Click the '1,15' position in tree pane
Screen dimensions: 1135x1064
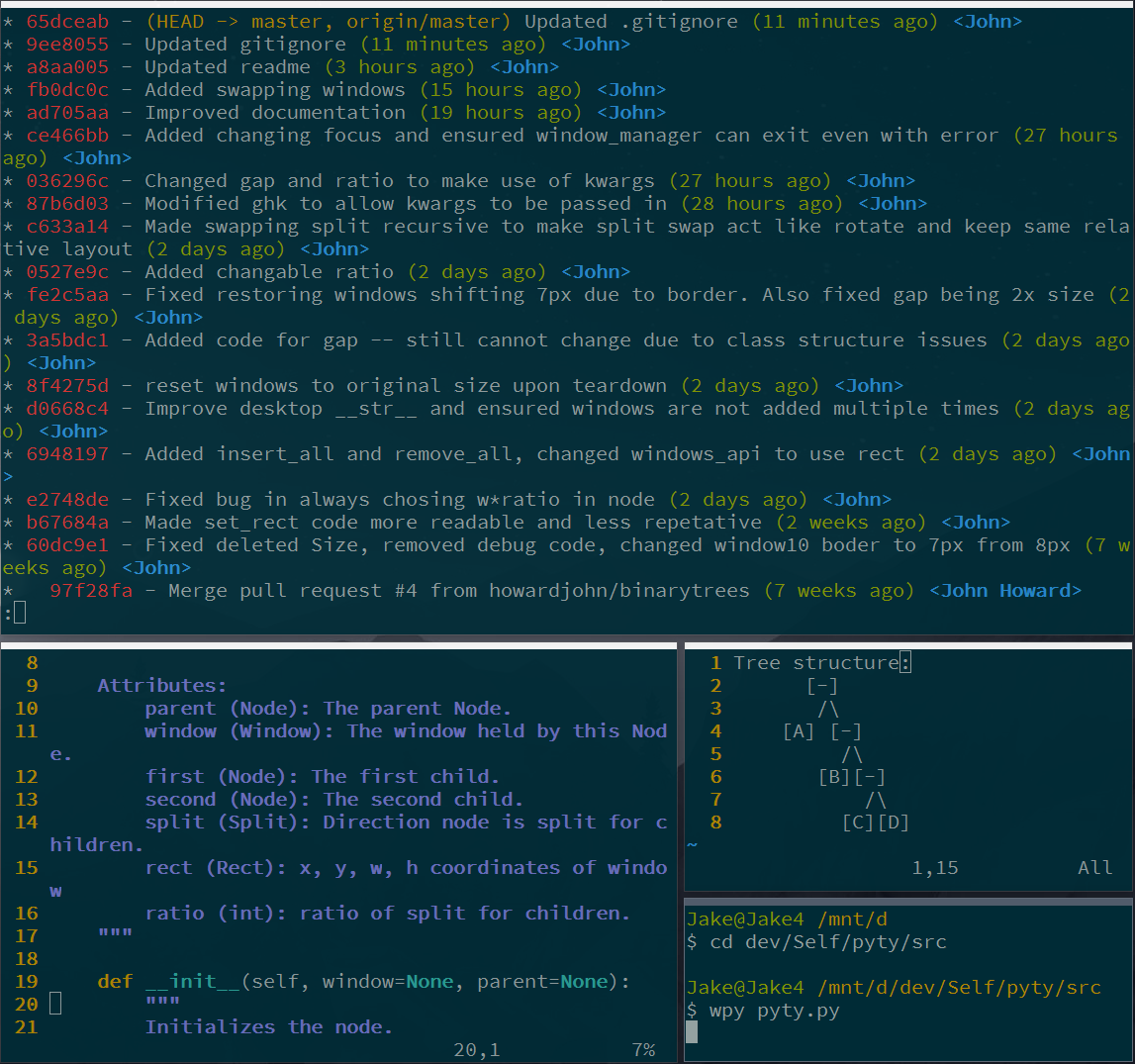[934, 868]
